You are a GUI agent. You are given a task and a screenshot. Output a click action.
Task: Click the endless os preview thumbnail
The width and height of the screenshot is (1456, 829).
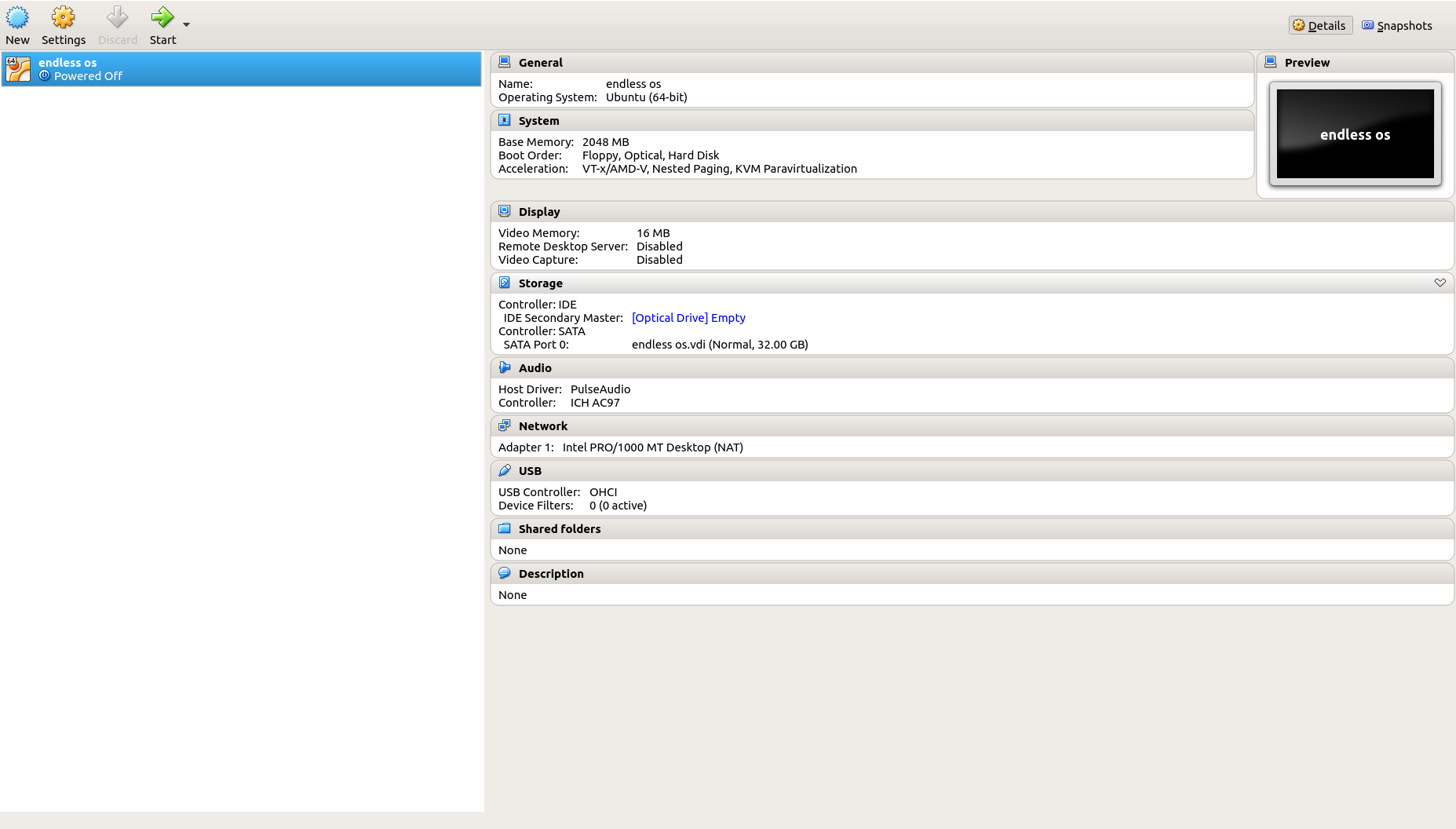pos(1356,134)
